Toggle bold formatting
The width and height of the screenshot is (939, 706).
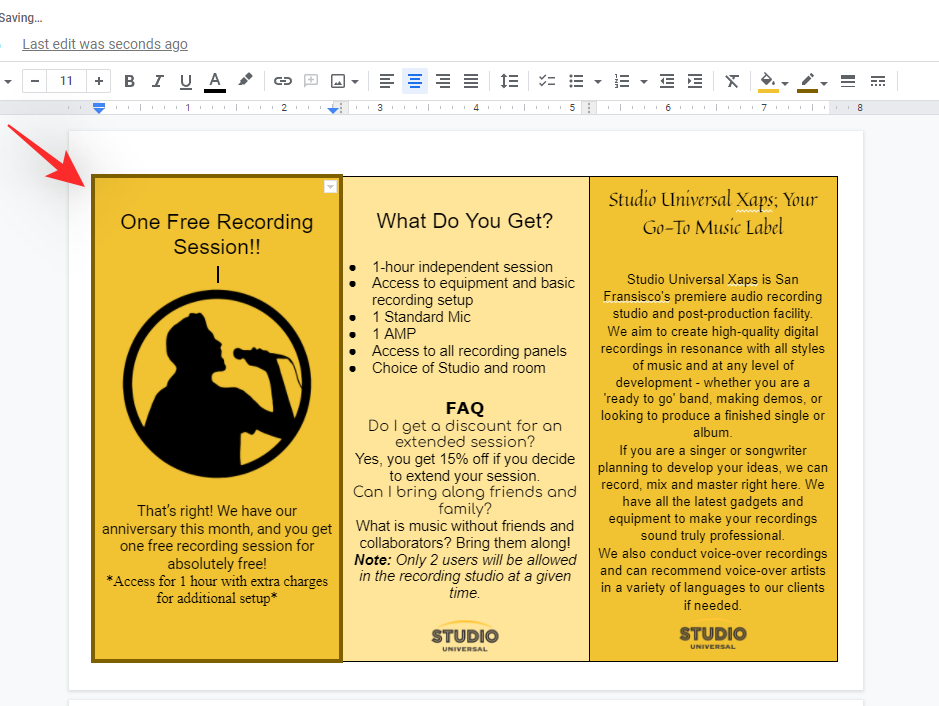pyautogui.click(x=129, y=81)
